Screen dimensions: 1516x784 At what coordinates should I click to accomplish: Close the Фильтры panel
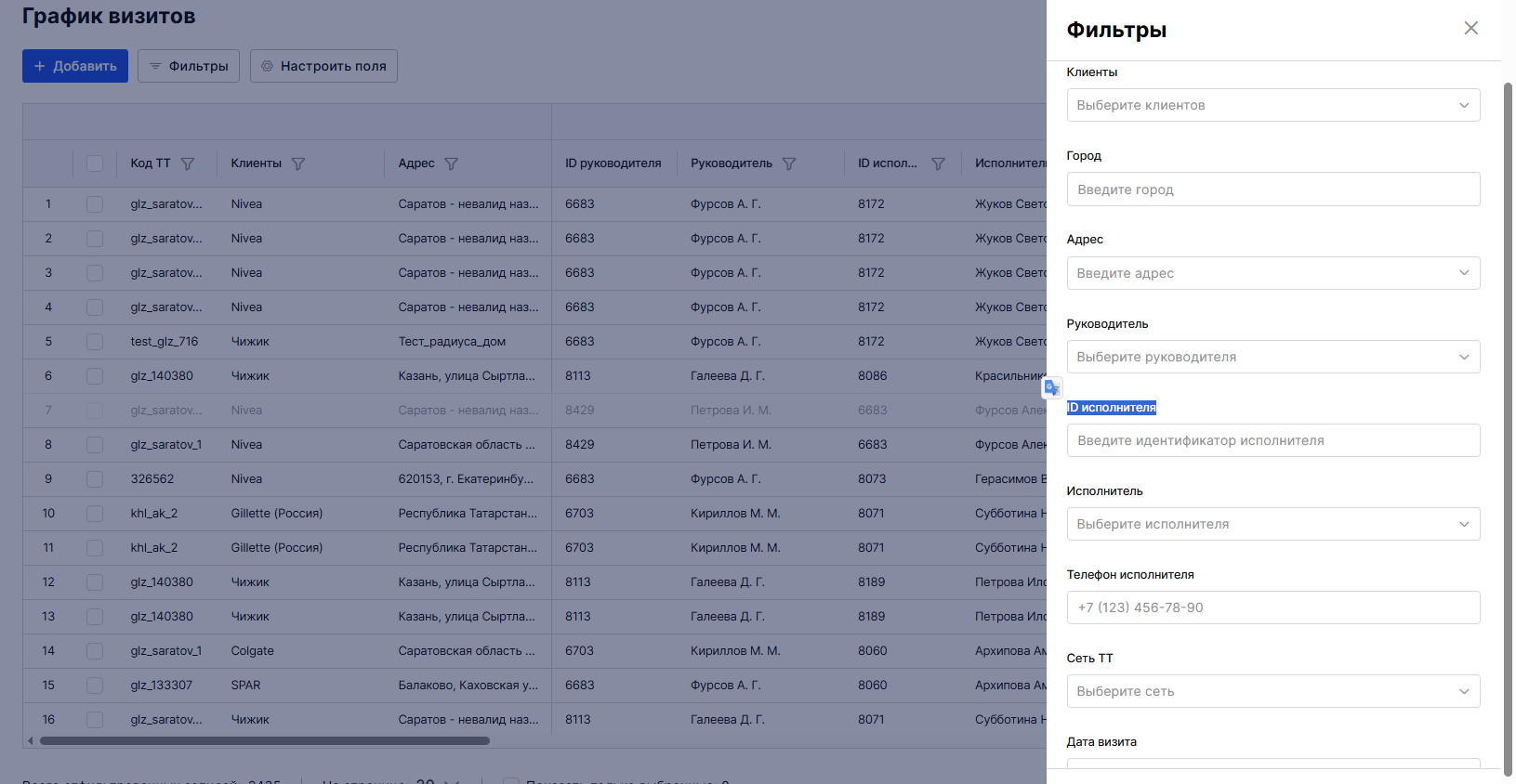click(1470, 28)
